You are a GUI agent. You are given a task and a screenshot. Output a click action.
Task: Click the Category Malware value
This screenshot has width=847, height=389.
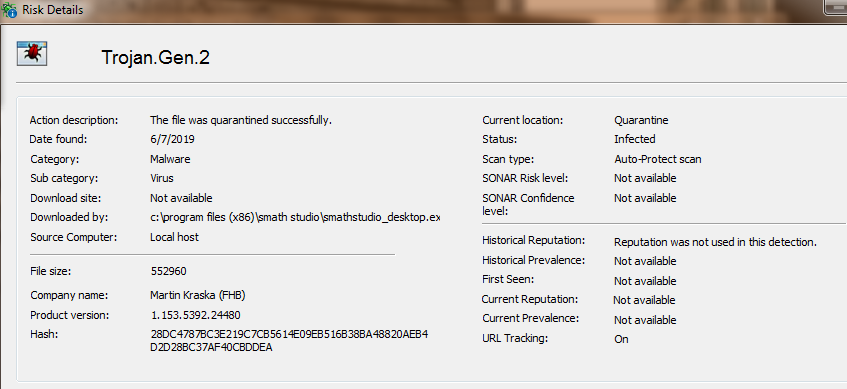170,159
